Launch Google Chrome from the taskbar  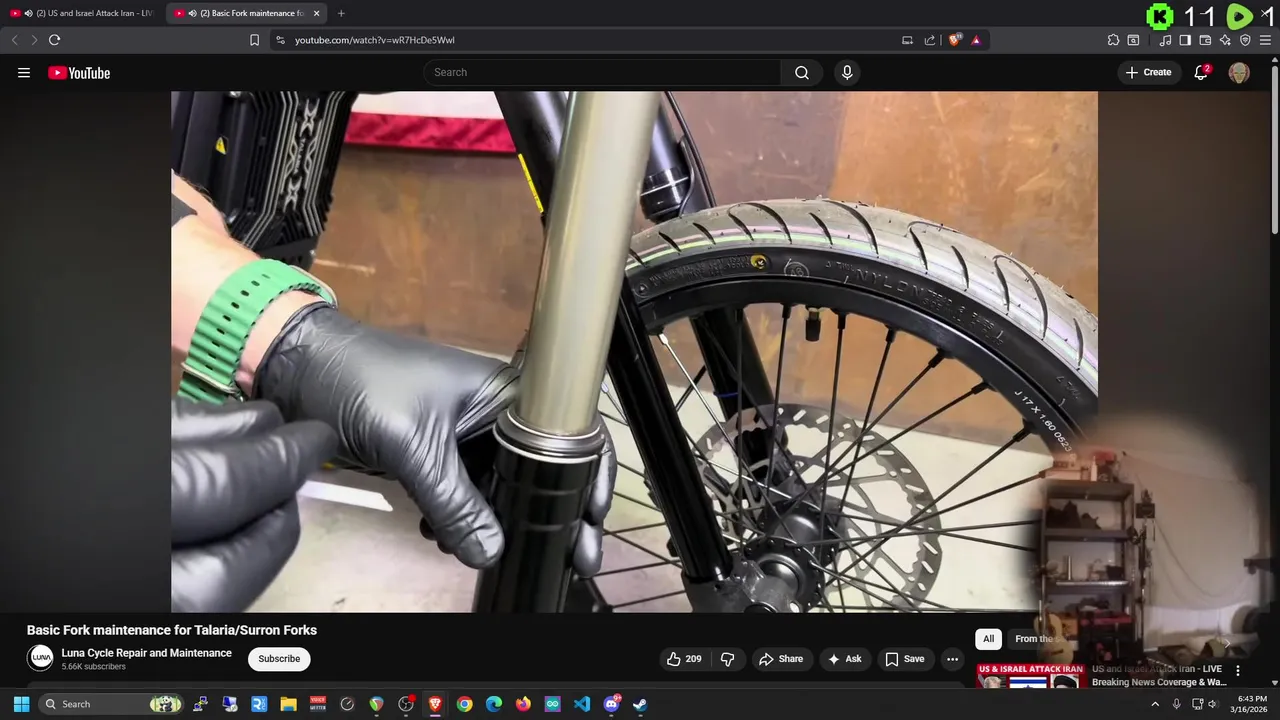(464, 704)
